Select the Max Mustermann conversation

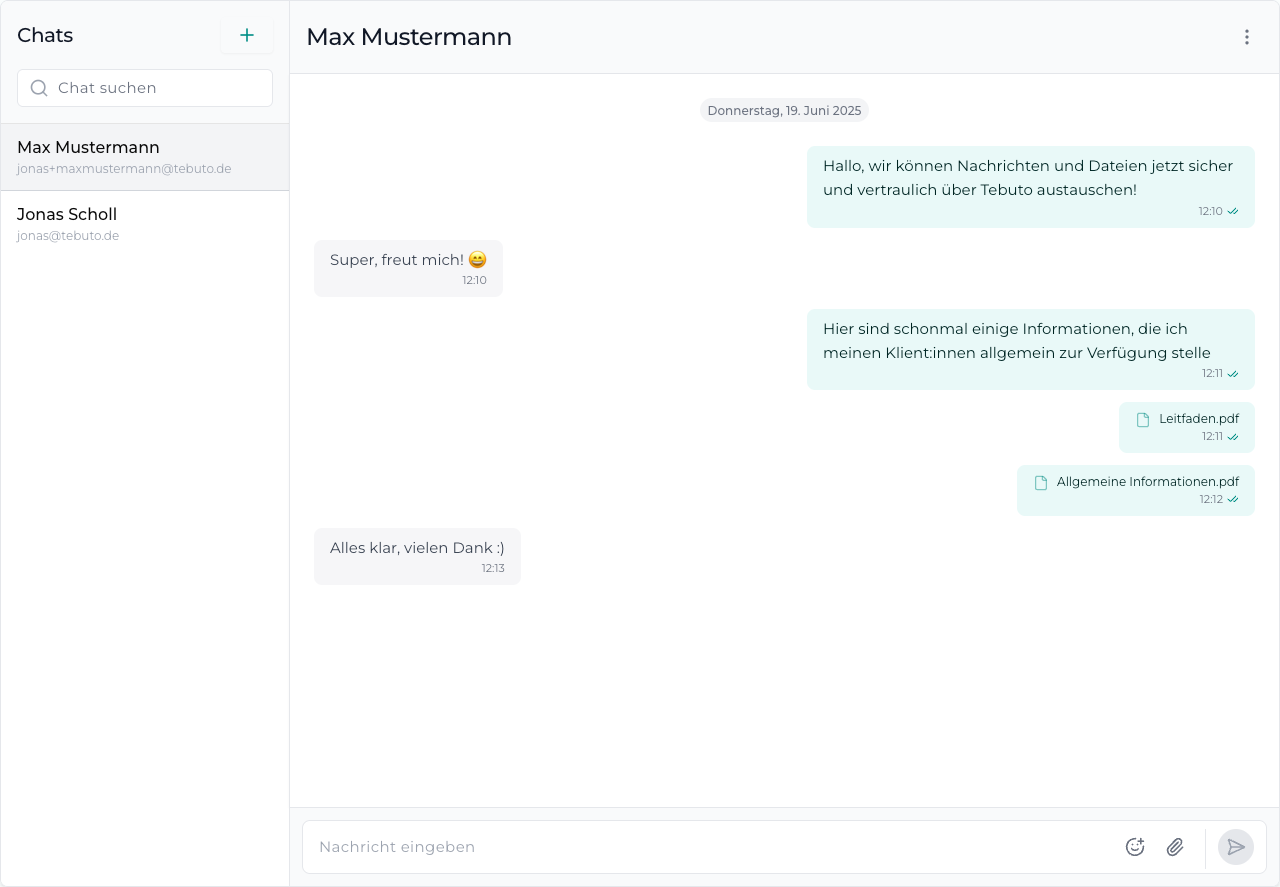pyautogui.click(x=144, y=156)
